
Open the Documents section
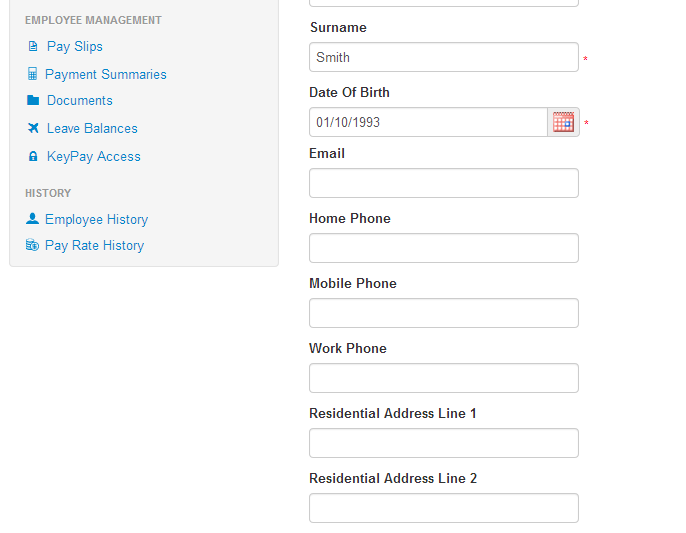[x=80, y=101]
